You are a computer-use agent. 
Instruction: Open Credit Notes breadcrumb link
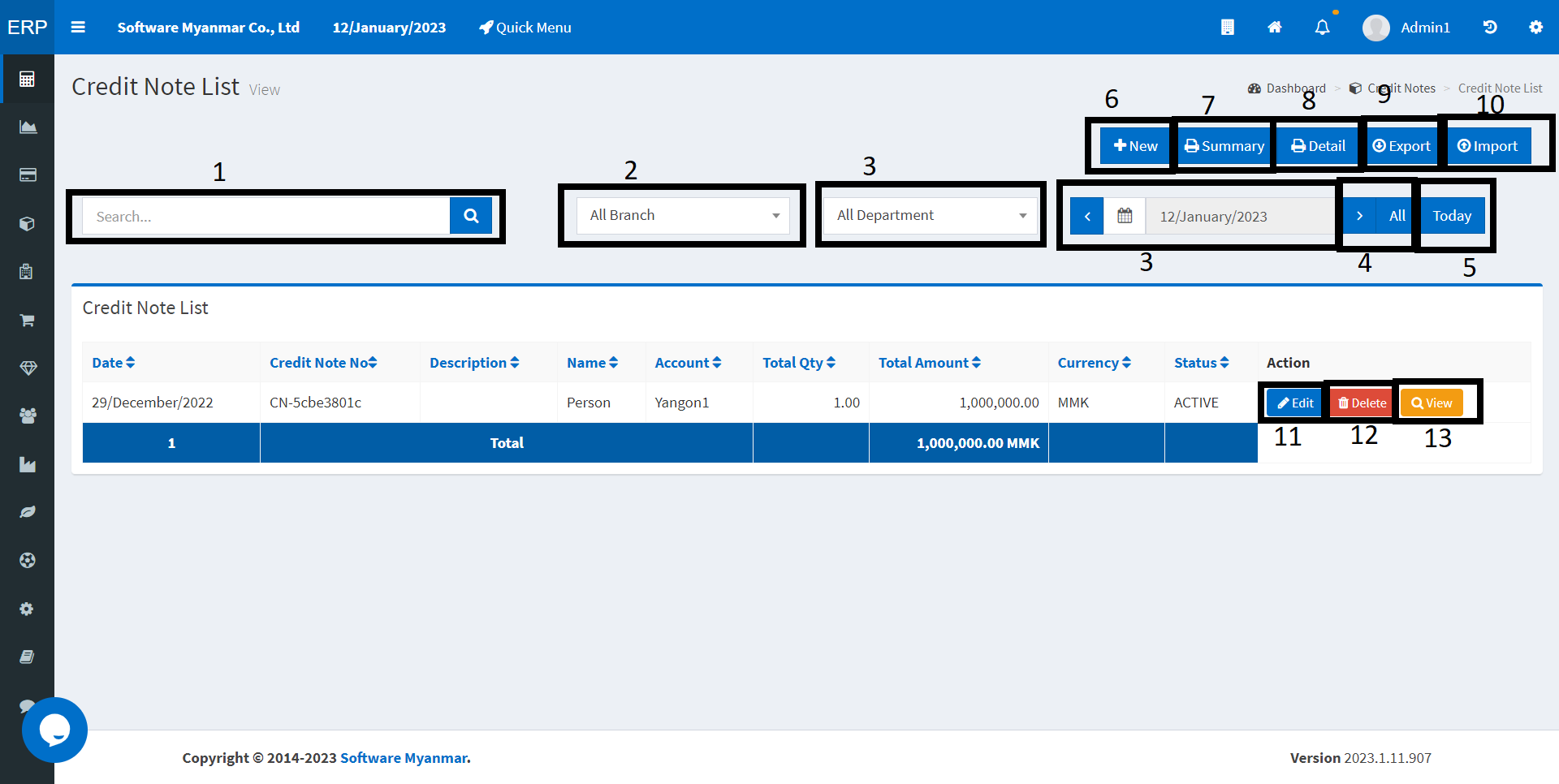1393,88
